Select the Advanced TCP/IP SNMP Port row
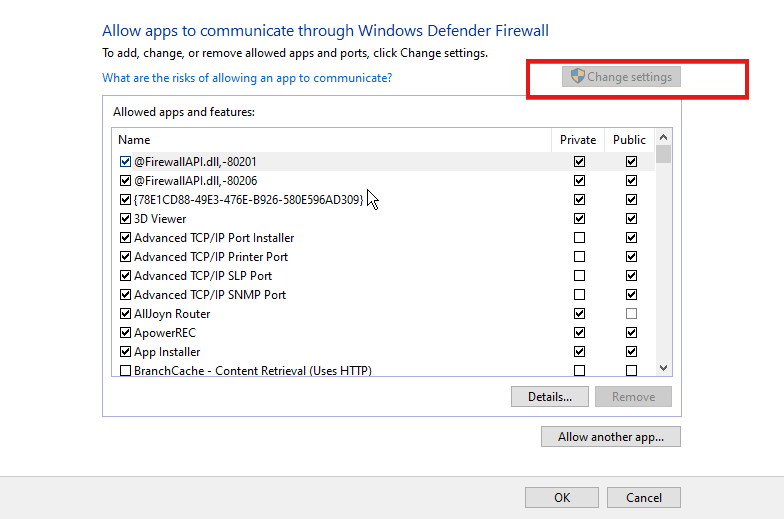This screenshot has width=784, height=519. [384, 294]
